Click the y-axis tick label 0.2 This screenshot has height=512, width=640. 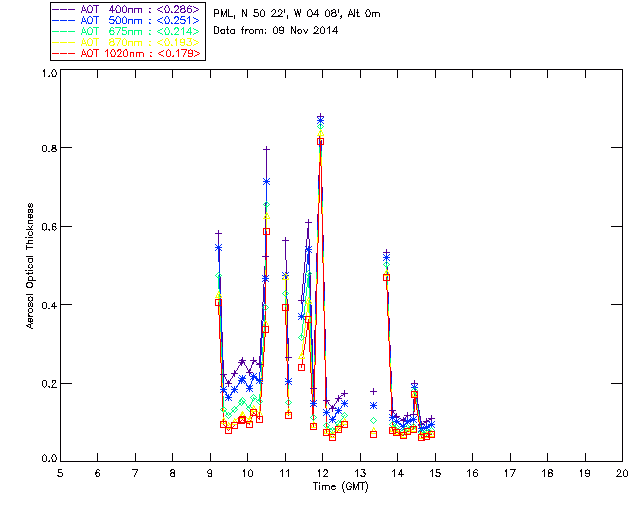(x=49, y=384)
